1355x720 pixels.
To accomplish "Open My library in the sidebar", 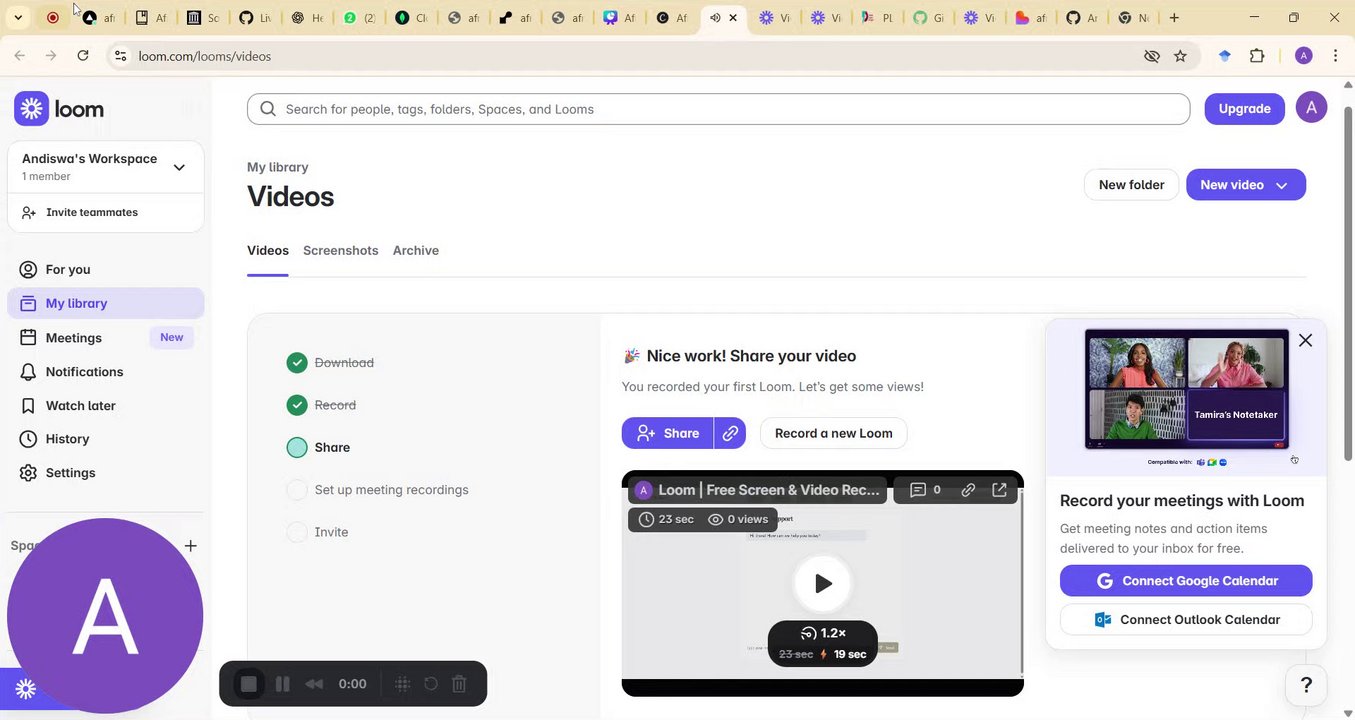I will coord(106,303).
